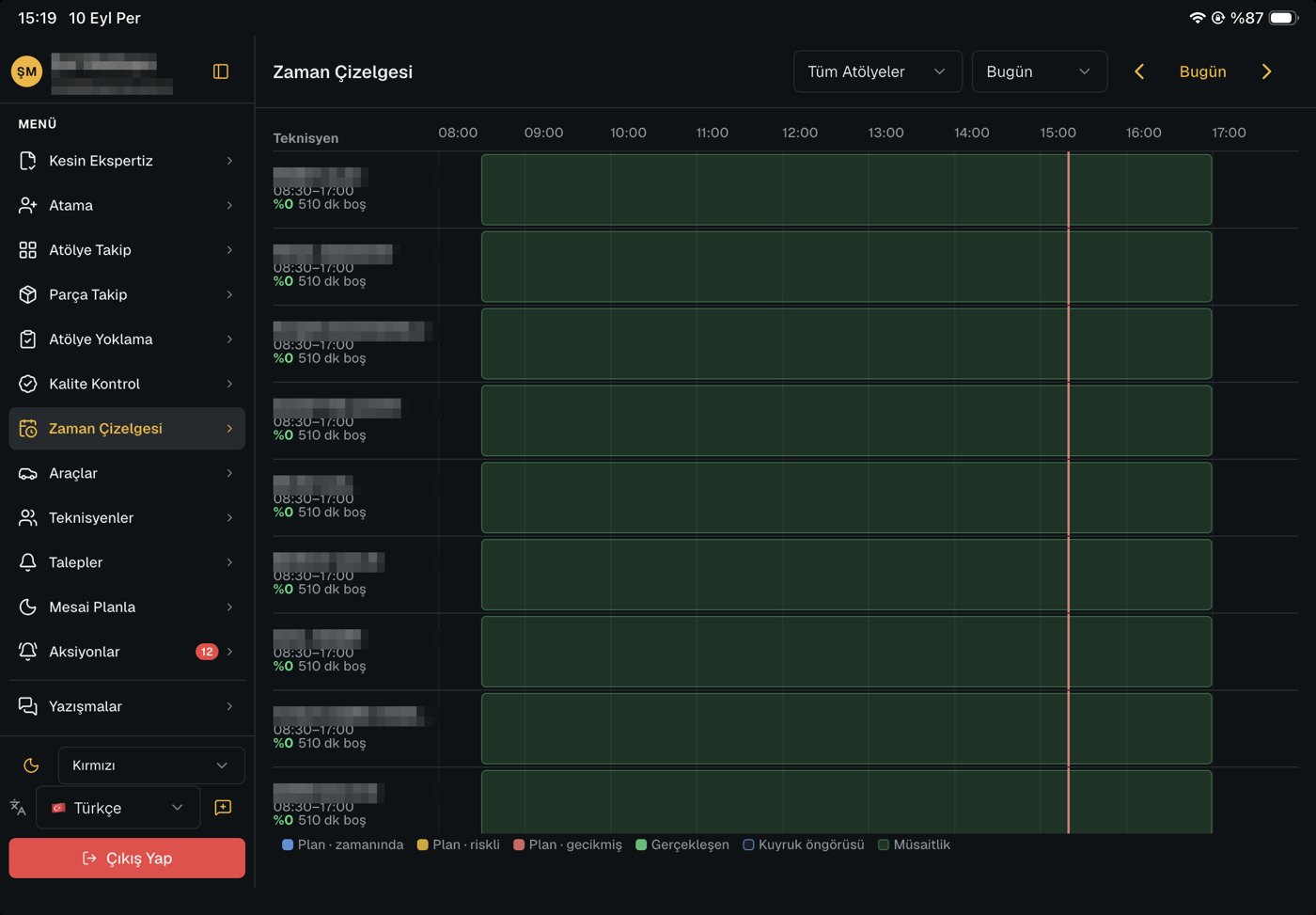Image resolution: width=1316 pixels, height=915 pixels.
Task: Jump to today with the orange Bugün button
Action: pos(1202,71)
